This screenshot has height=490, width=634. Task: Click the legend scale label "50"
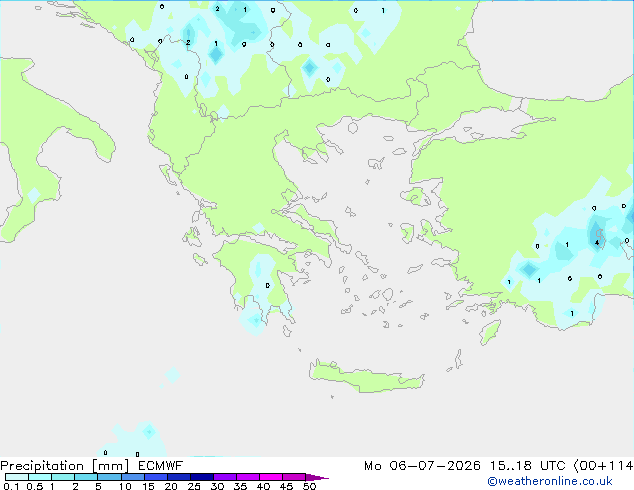pos(310,486)
